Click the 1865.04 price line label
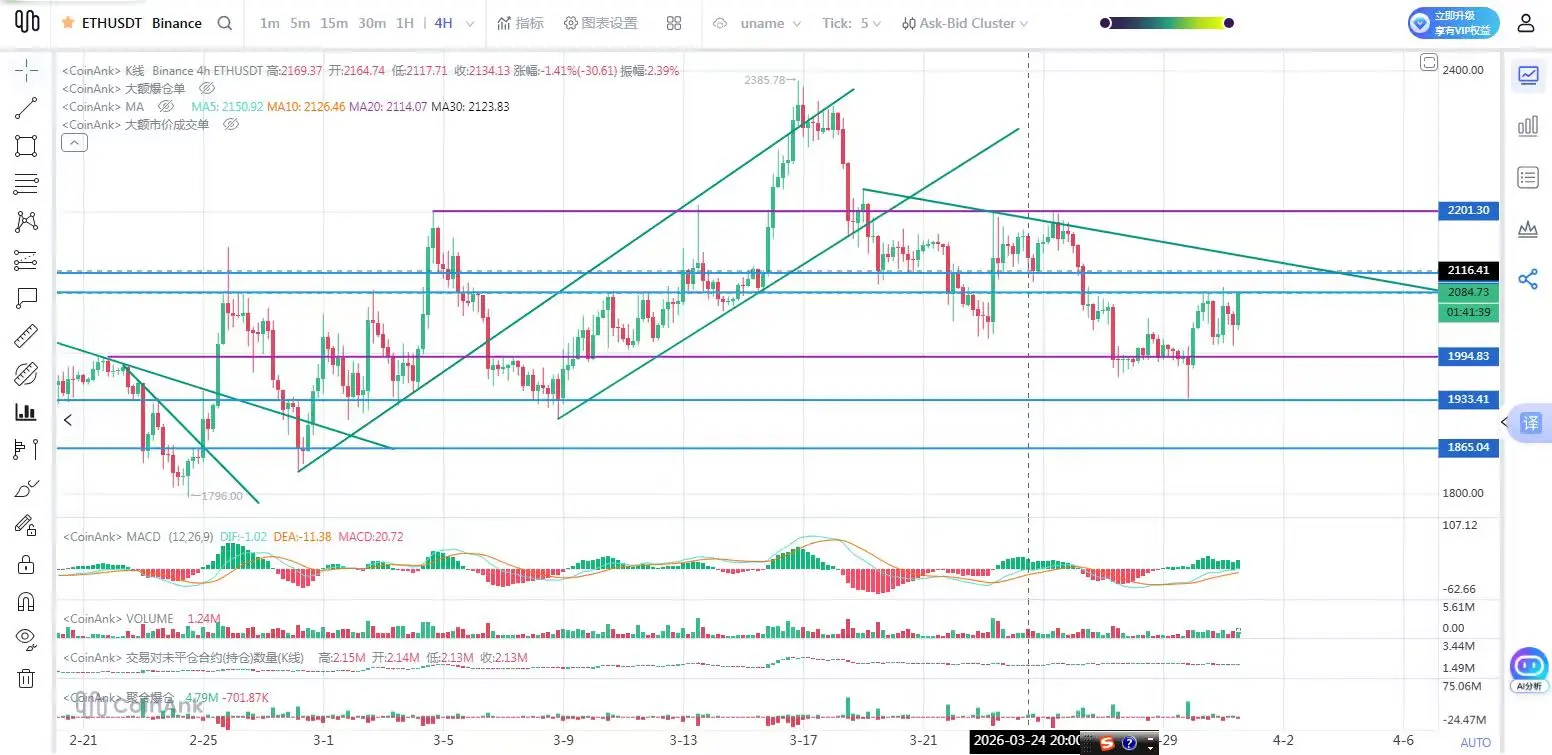 (x=1468, y=448)
